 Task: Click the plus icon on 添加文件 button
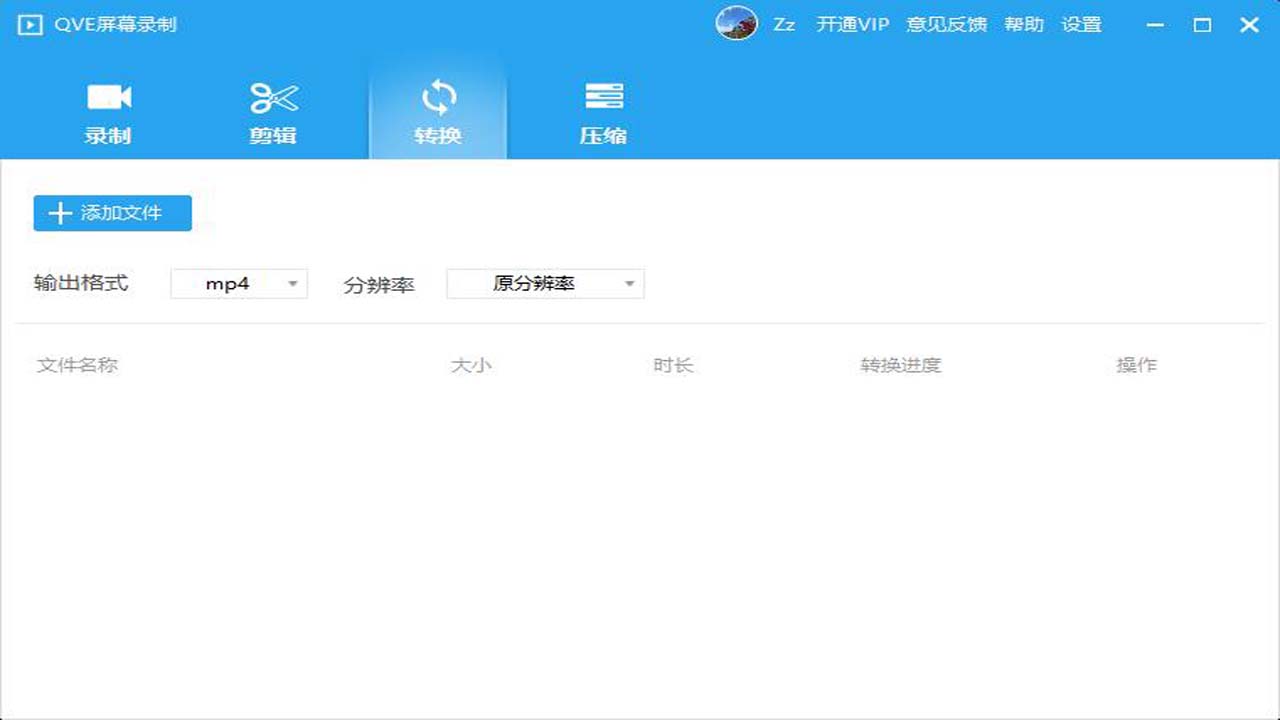[x=57, y=212]
